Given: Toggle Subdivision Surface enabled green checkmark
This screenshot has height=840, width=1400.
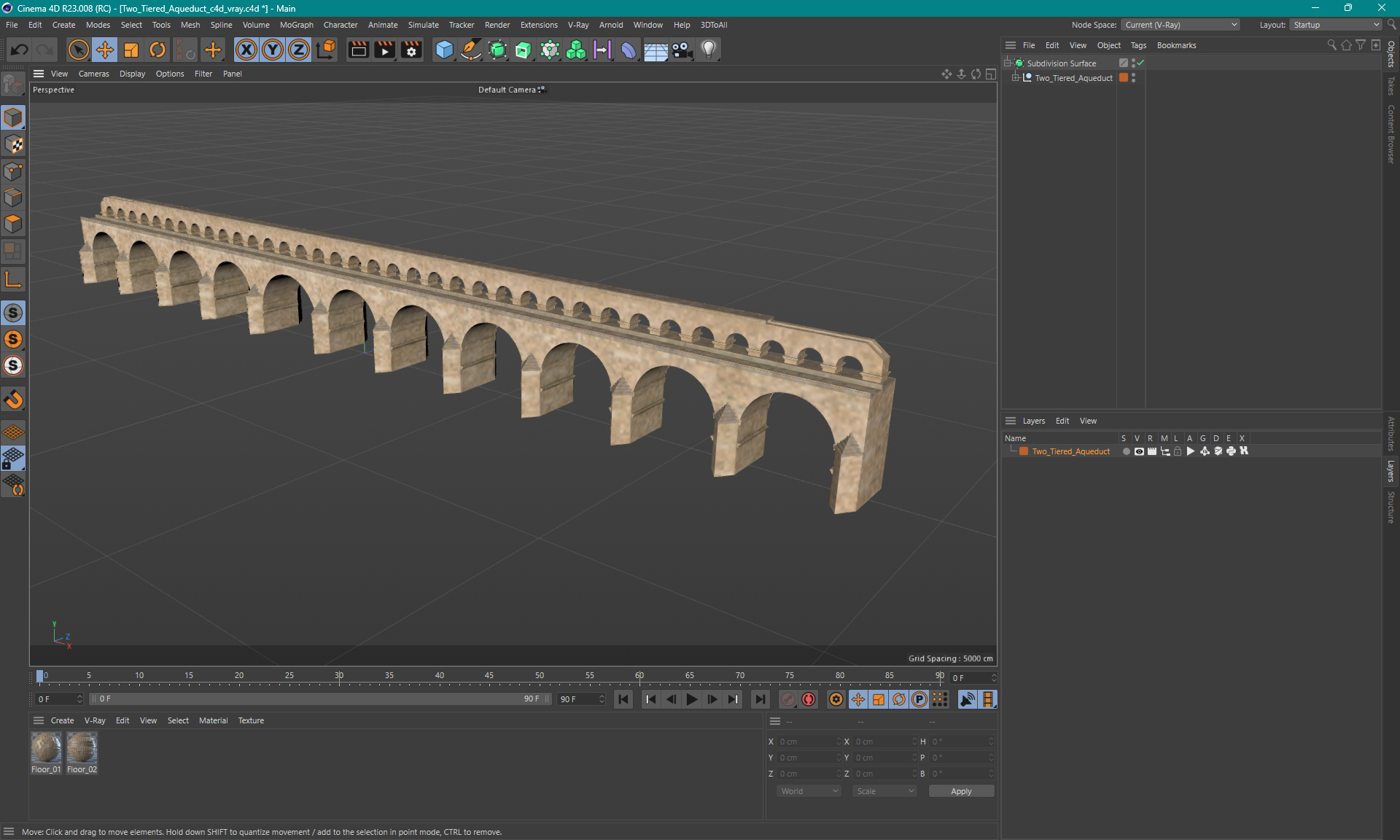Looking at the screenshot, I should click(1140, 63).
